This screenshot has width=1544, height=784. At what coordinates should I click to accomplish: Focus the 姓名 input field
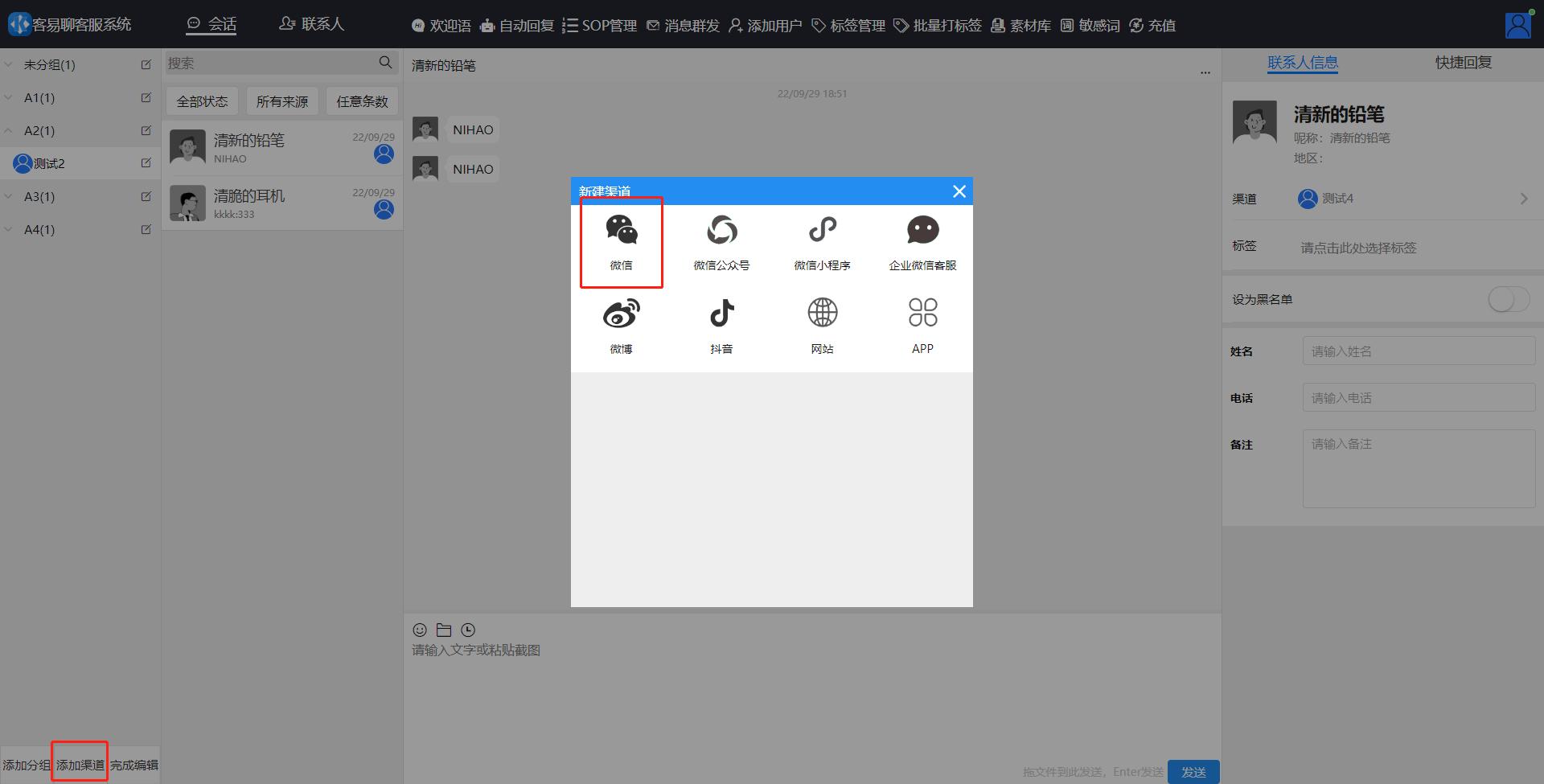(x=1419, y=351)
